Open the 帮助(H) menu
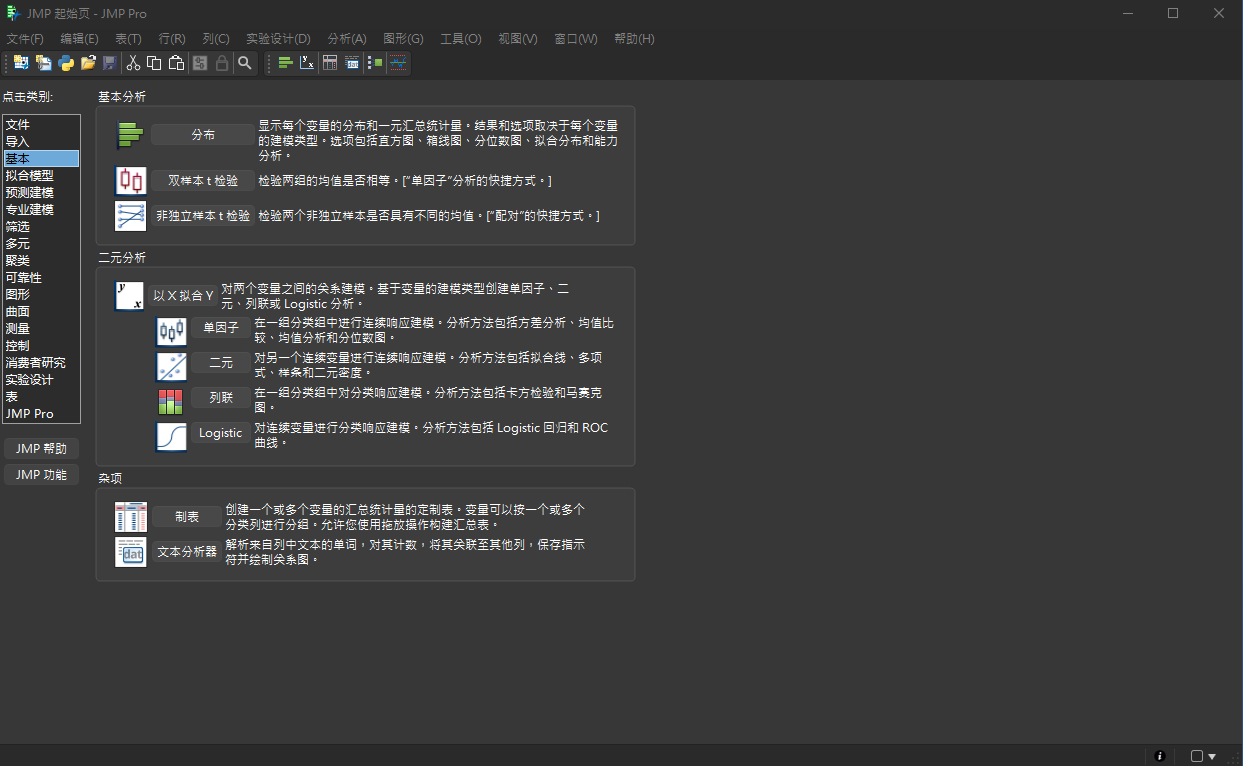This screenshot has height=766, width=1243. tap(634, 39)
